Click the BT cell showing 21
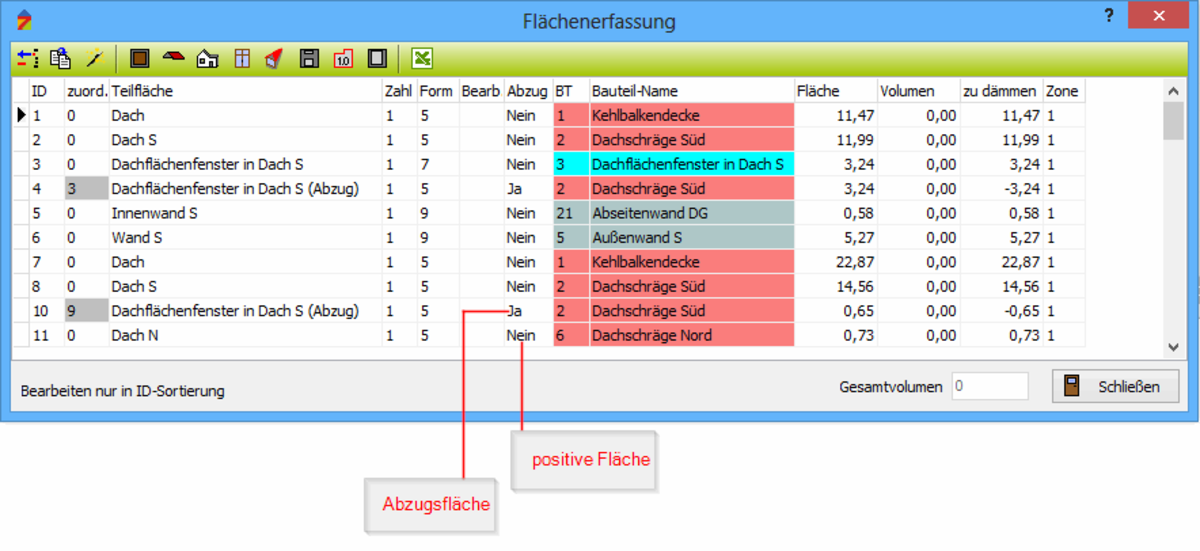Image resolution: width=1200 pixels, height=551 pixels. pos(571,213)
